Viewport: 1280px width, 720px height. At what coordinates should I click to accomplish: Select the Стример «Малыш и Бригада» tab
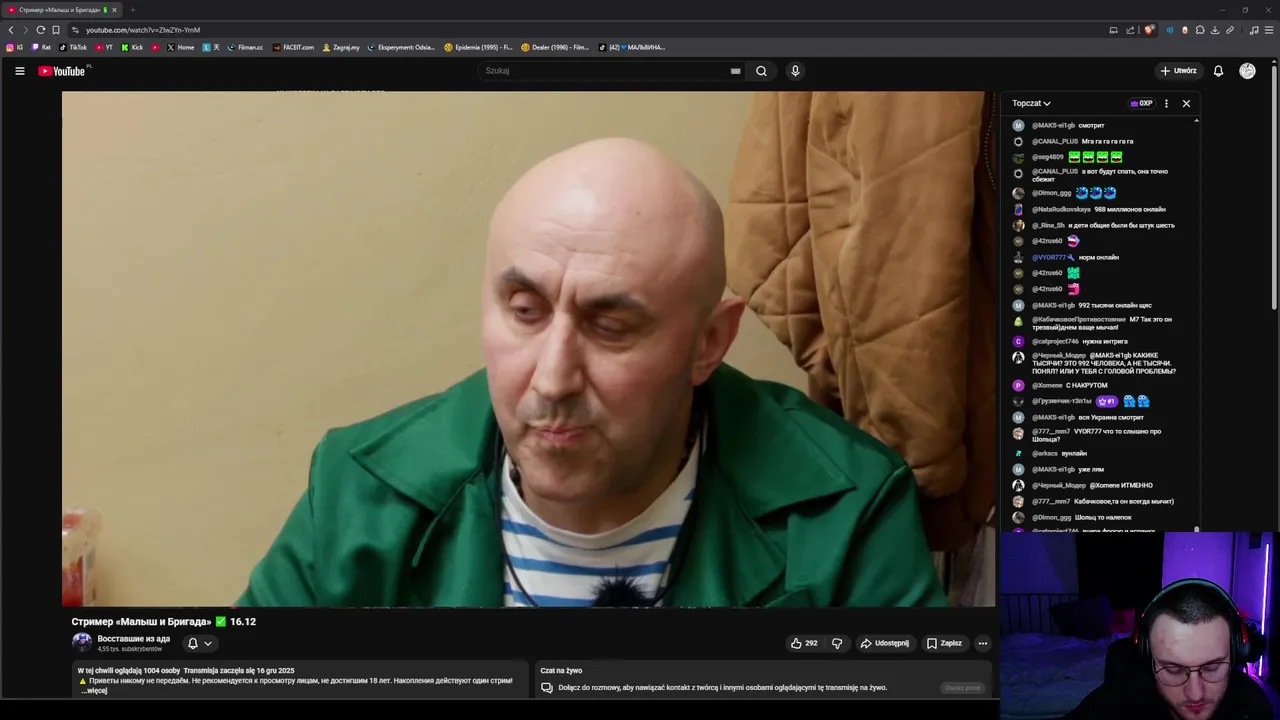[63, 10]
